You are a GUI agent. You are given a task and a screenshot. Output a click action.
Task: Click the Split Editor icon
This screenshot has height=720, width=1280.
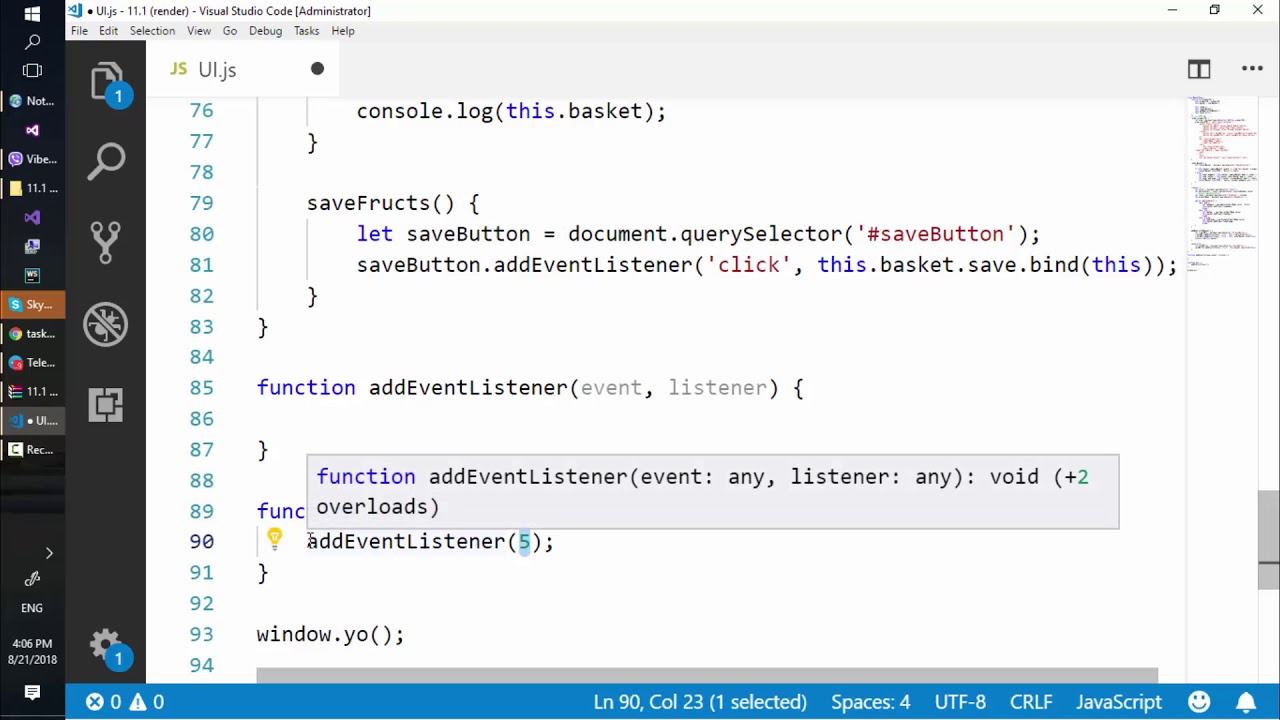pos(1199,69)
